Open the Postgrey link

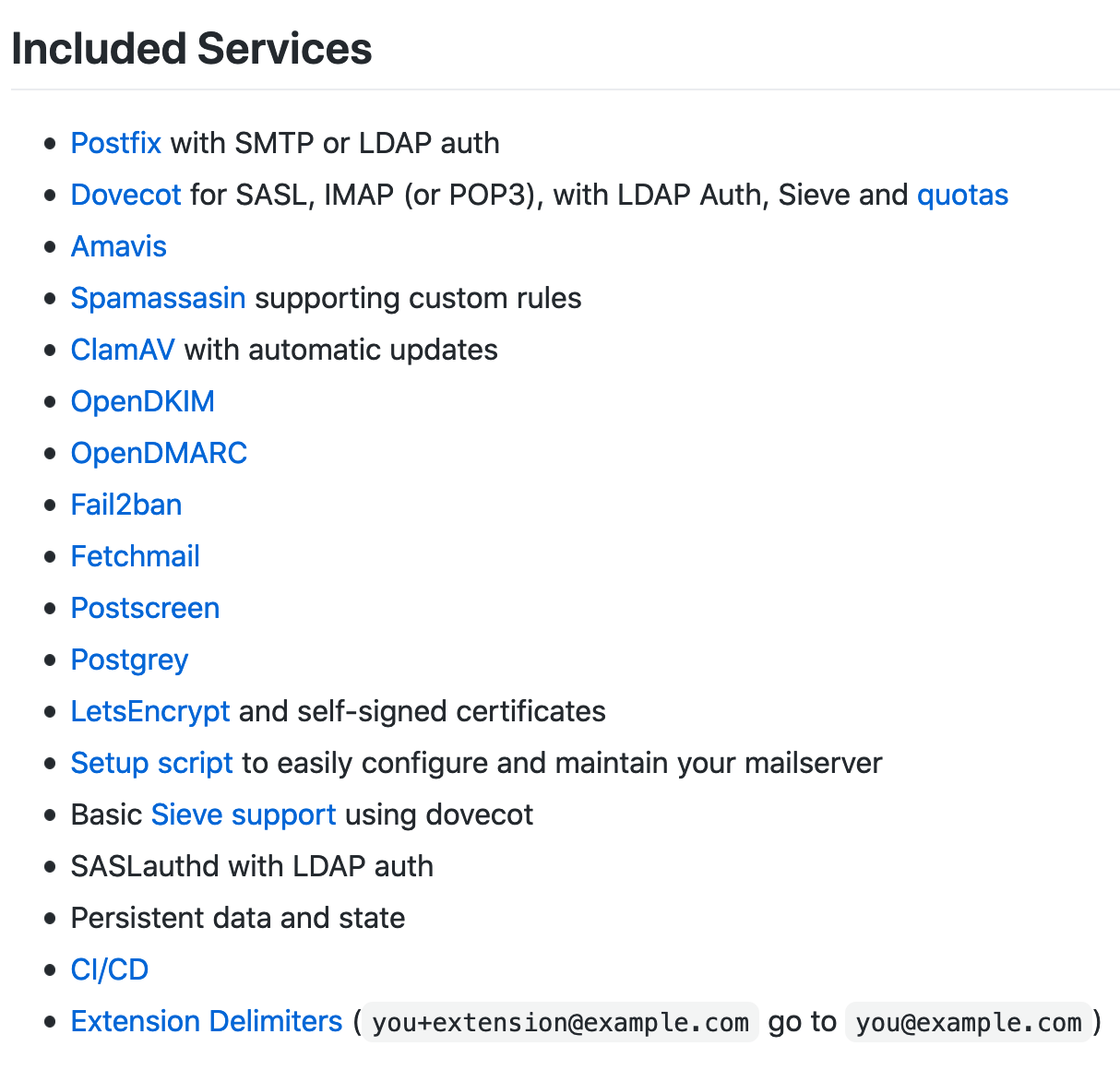pyautogui.click(x=130, y=660)
